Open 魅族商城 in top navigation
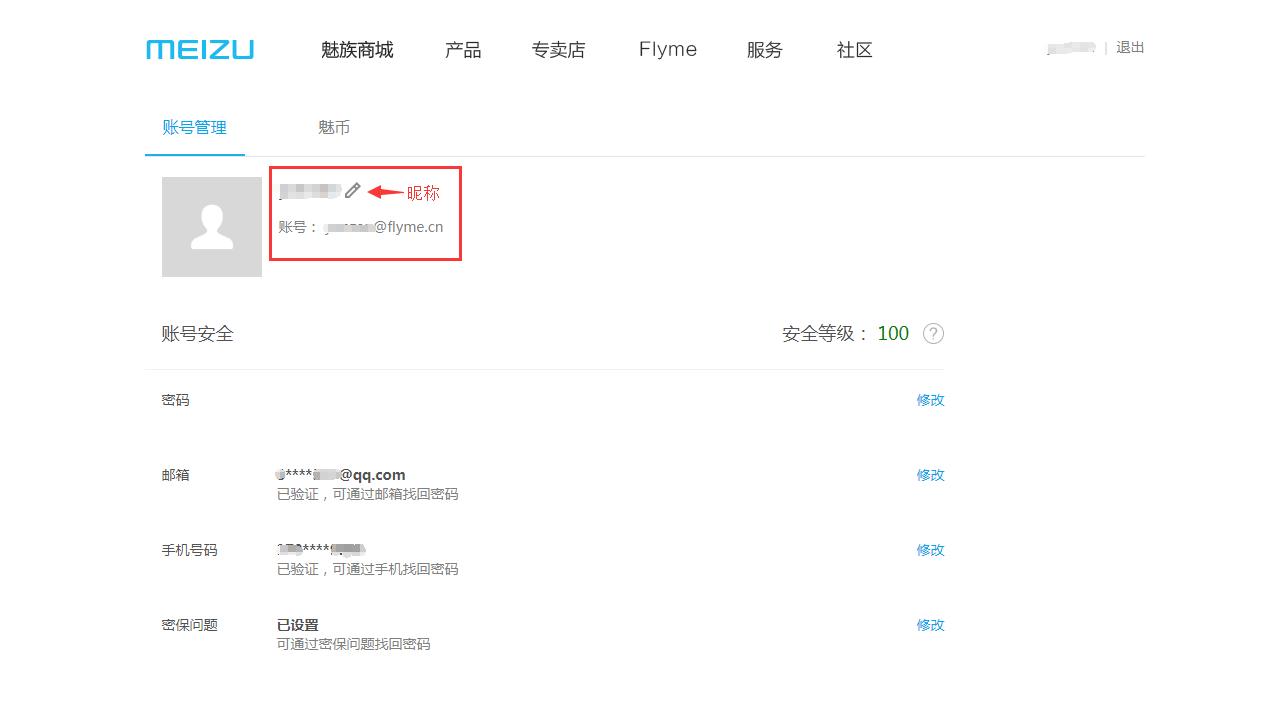The height and width of the screenshot is (720, 1280). pos(357,50)
